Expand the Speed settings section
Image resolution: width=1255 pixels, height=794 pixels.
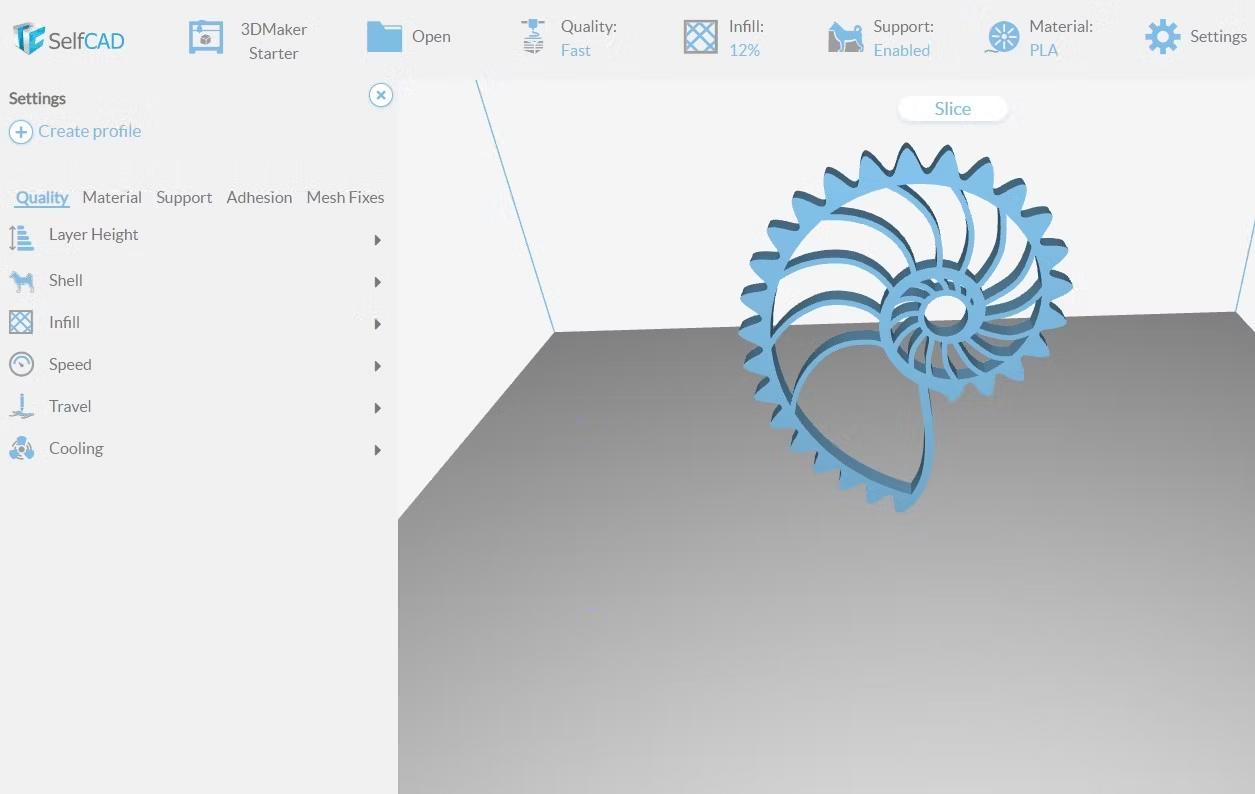pyautogui.click(x=378, y=366)
